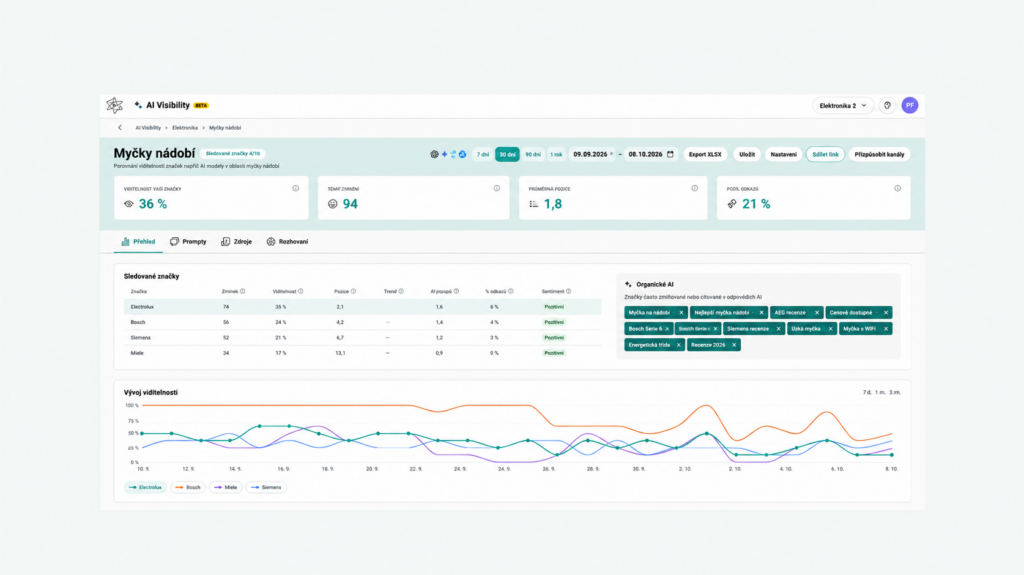The width and height of the screenshot is (1024, 575).
Task: Switch to the Rozhovani tab
Action: (287, 242)
